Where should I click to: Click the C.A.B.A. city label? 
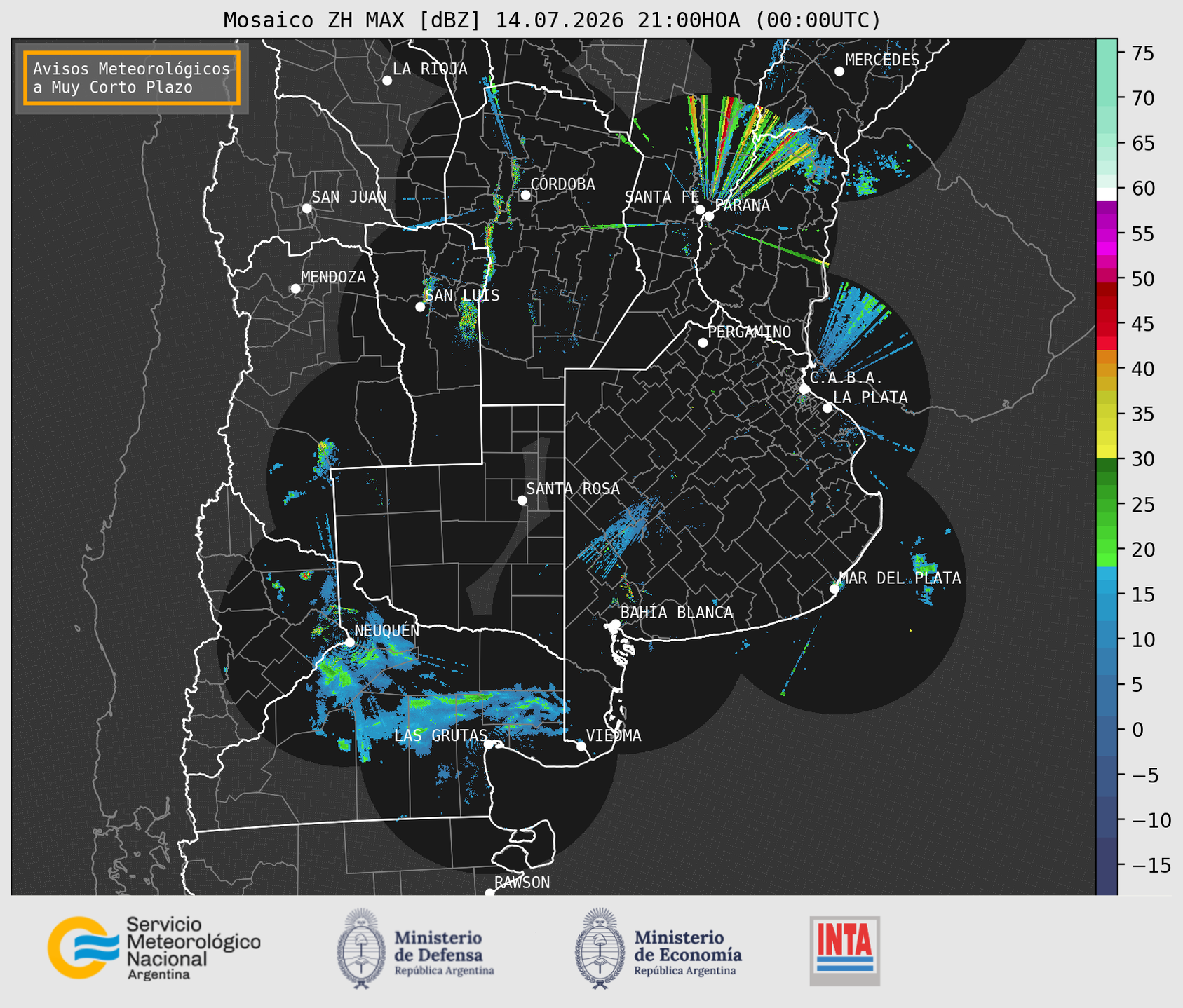846,378
